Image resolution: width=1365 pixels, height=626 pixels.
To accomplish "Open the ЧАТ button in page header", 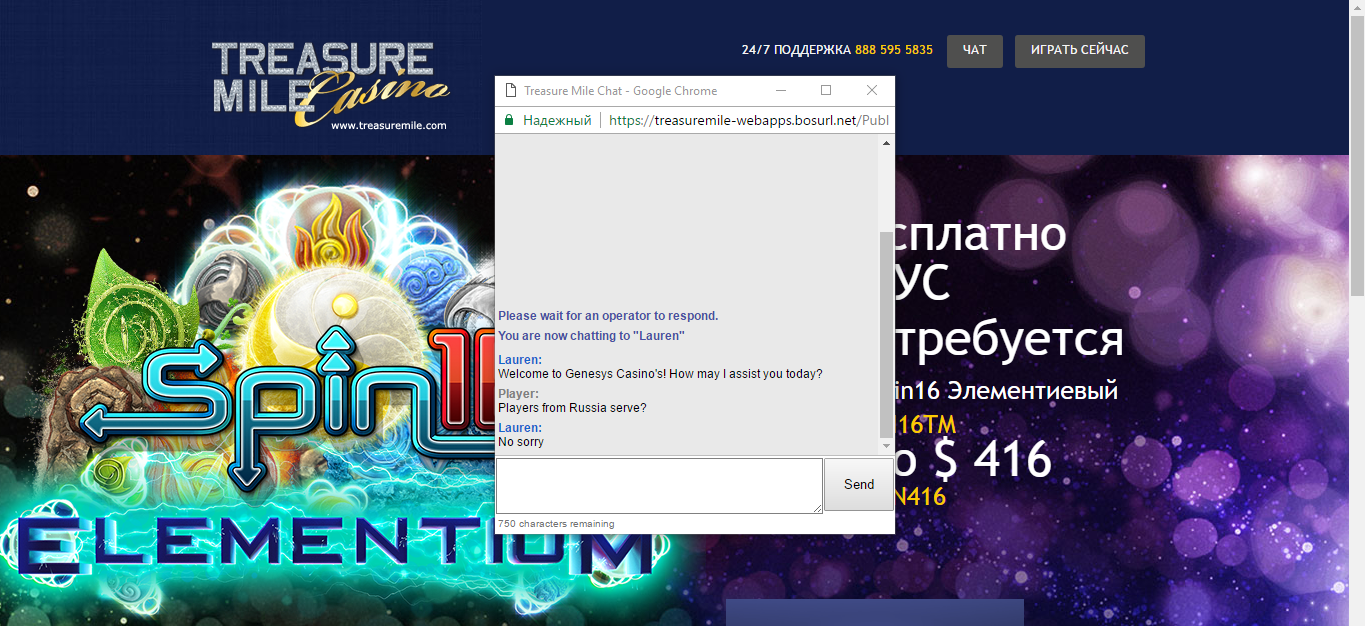I will [975, 51].
